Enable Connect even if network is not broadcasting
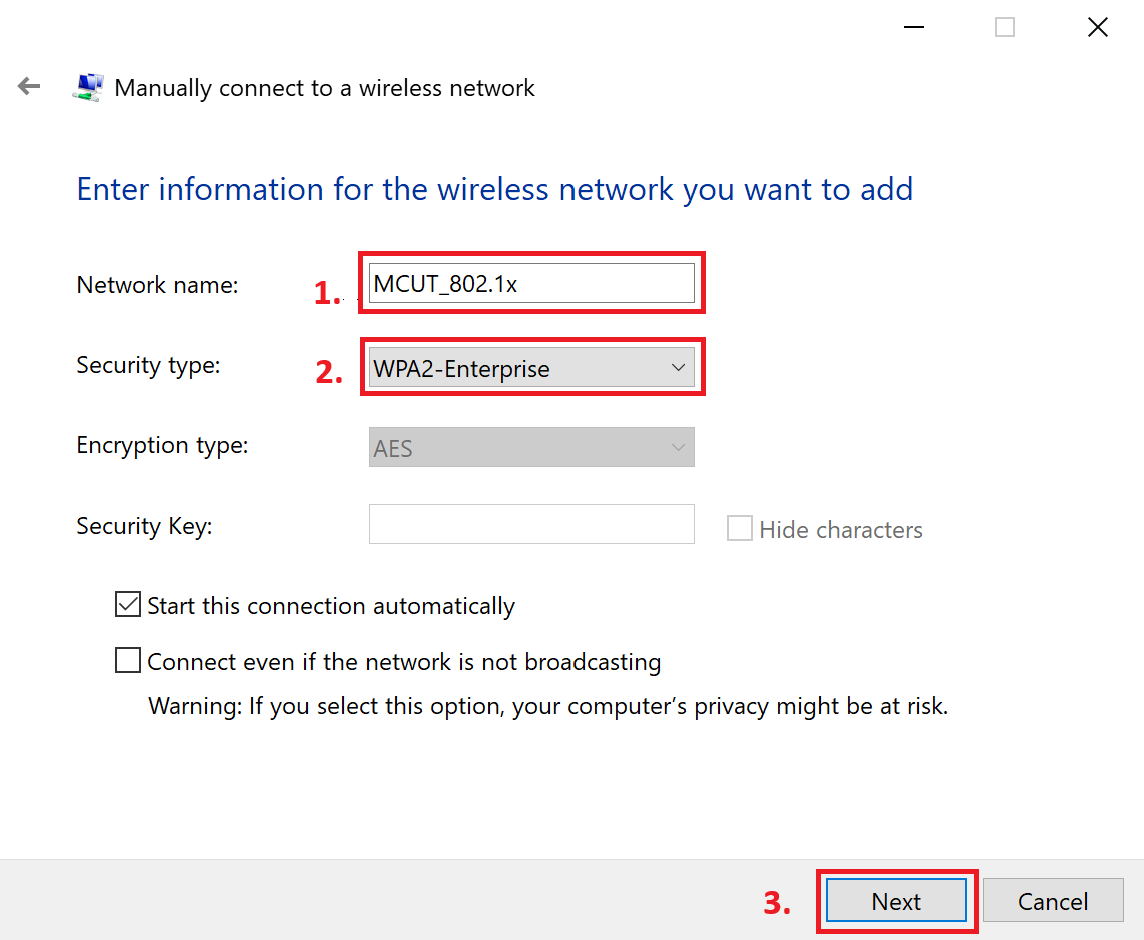 [128, 661]
